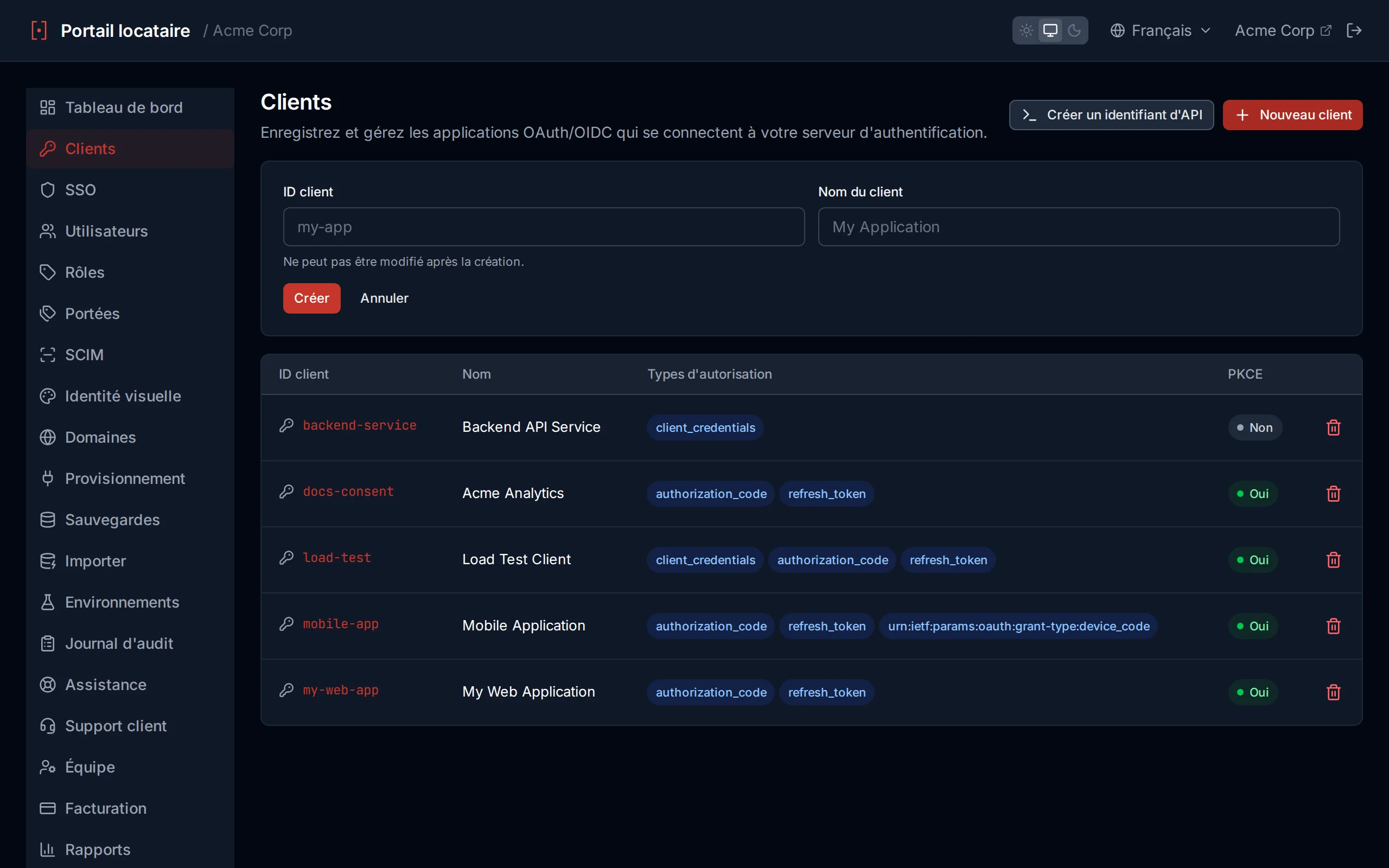The height and width of the screenshot is (868, 1389).
Task: Delete the my-web-app client trash icon
Action: click(1333, 692)
